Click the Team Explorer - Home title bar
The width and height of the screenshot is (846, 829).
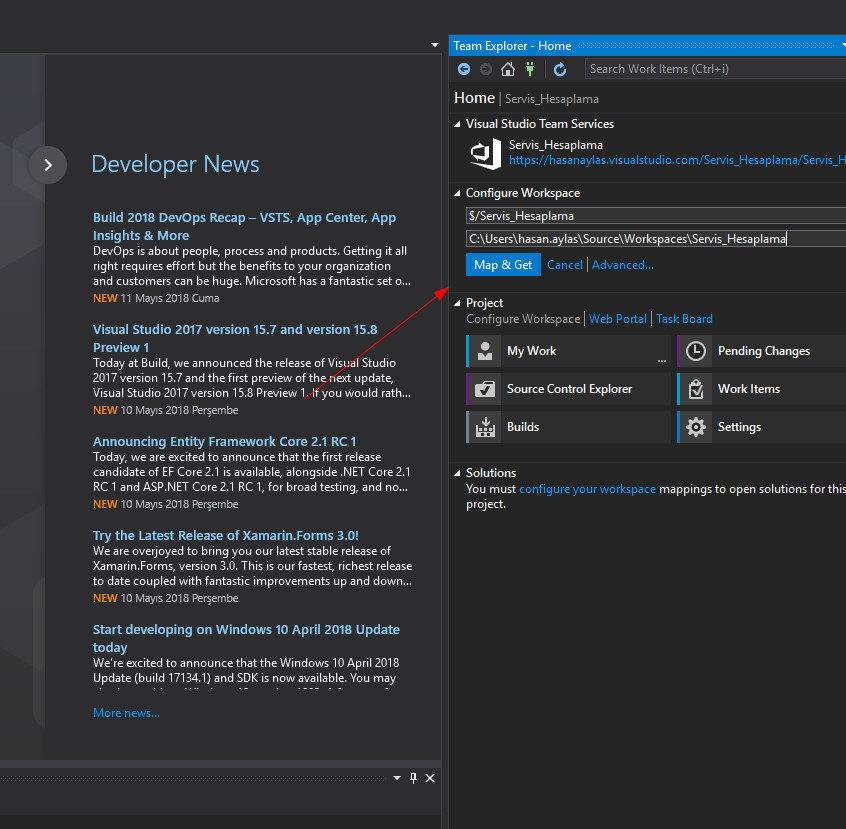click(647, 46)
